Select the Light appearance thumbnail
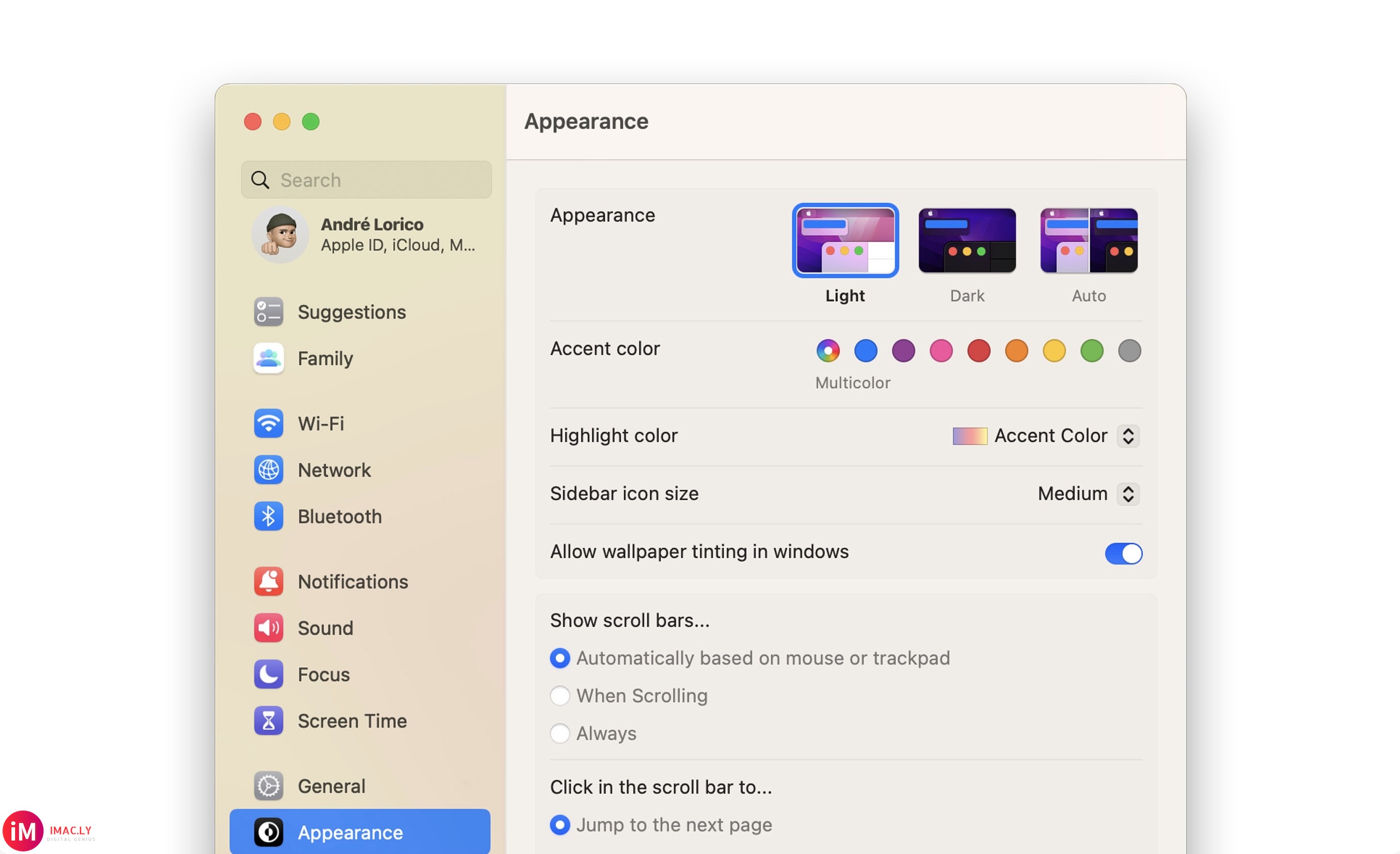 pos(845,240)
